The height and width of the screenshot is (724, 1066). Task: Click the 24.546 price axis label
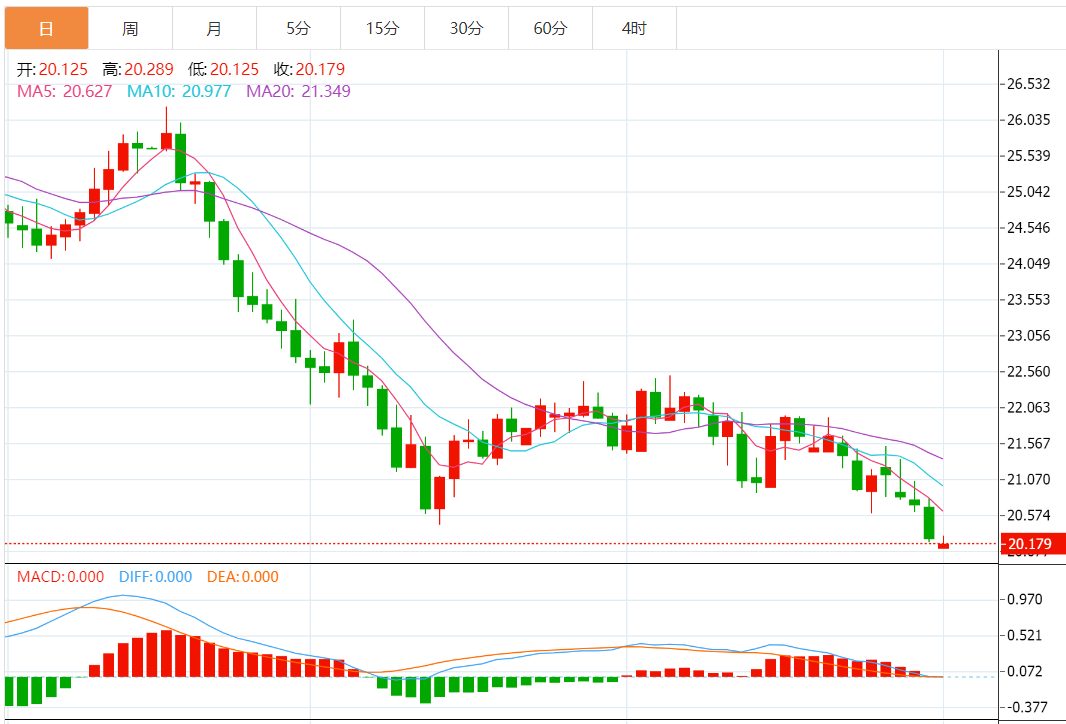(1029, 228)
